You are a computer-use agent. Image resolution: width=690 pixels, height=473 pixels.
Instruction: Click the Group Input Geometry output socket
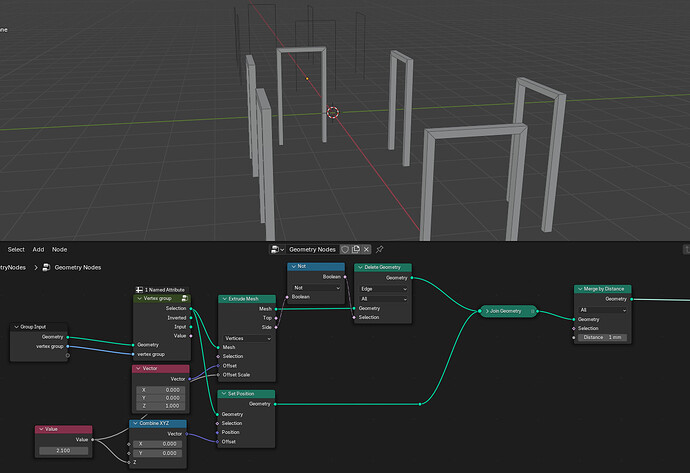[x=68, y=337]
